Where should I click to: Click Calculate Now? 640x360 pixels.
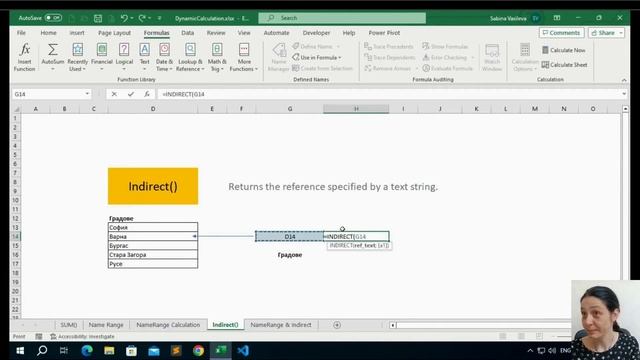point(564,50)
